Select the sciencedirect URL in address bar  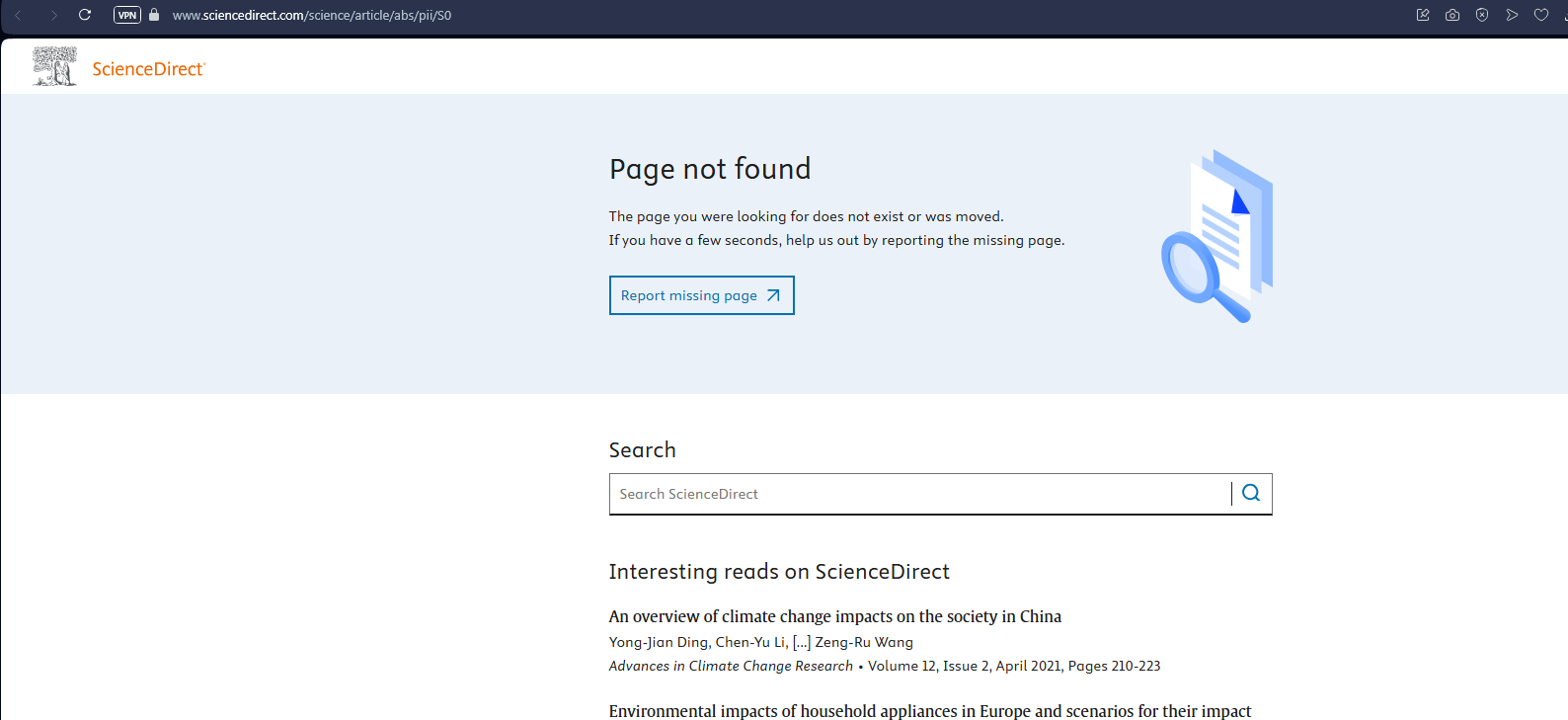coord(312,15)
